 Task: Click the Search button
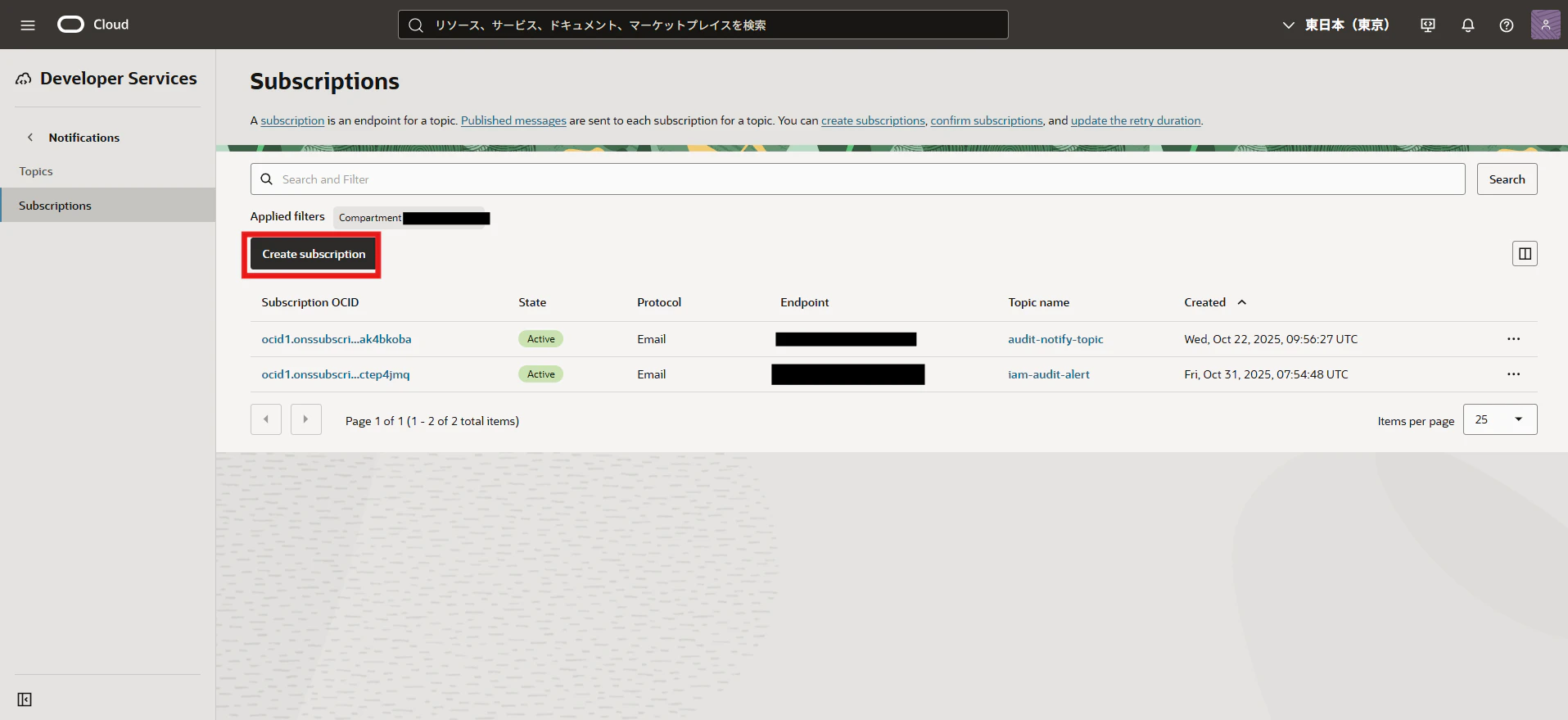coord(1507,179)
